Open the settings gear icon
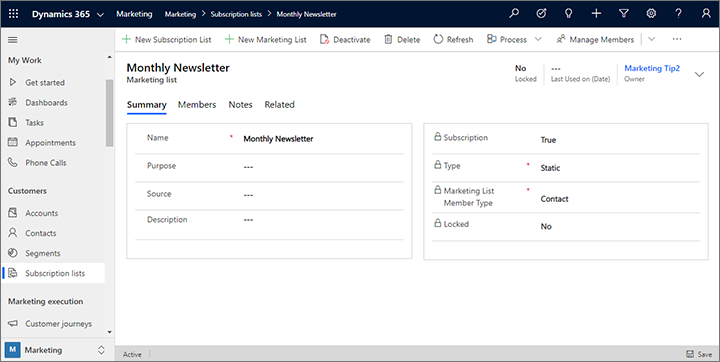 tap(651, 14)
